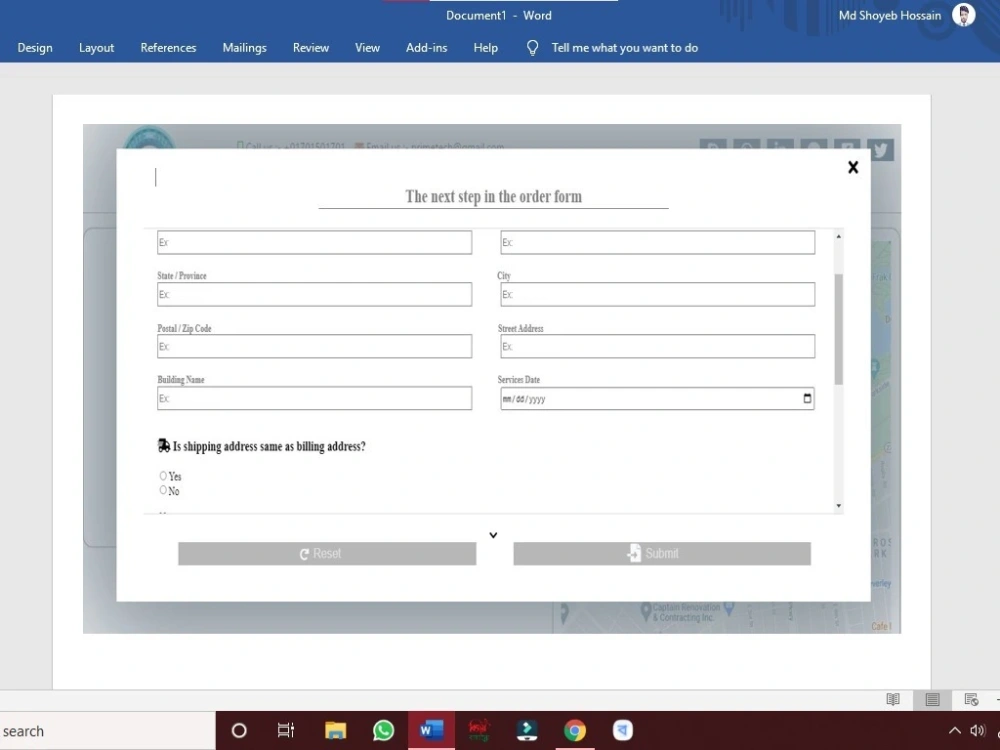
Task: Switch to the Review tab
Action: tap(311, 48)
